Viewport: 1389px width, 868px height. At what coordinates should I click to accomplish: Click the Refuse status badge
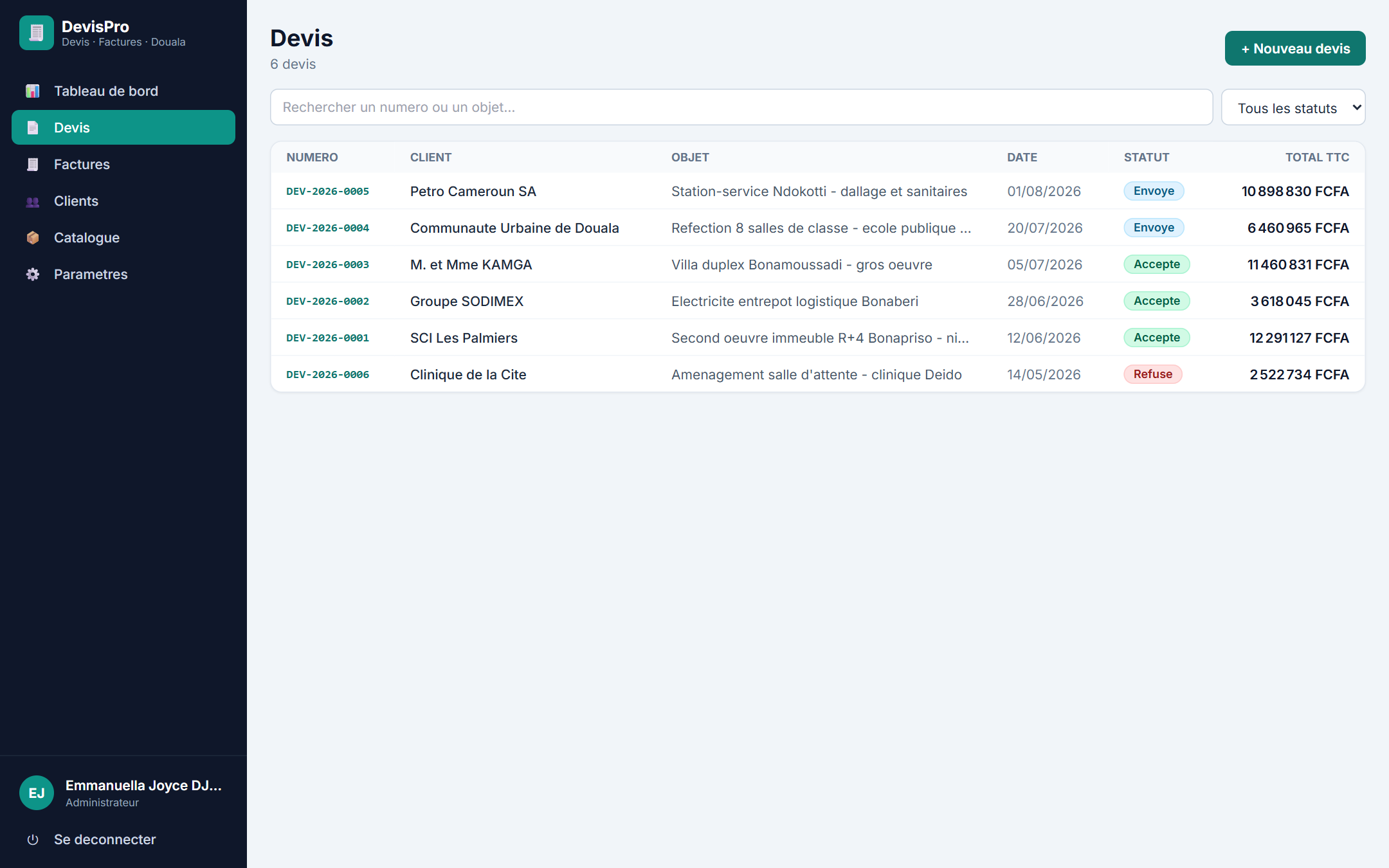tap(1152, 374)
